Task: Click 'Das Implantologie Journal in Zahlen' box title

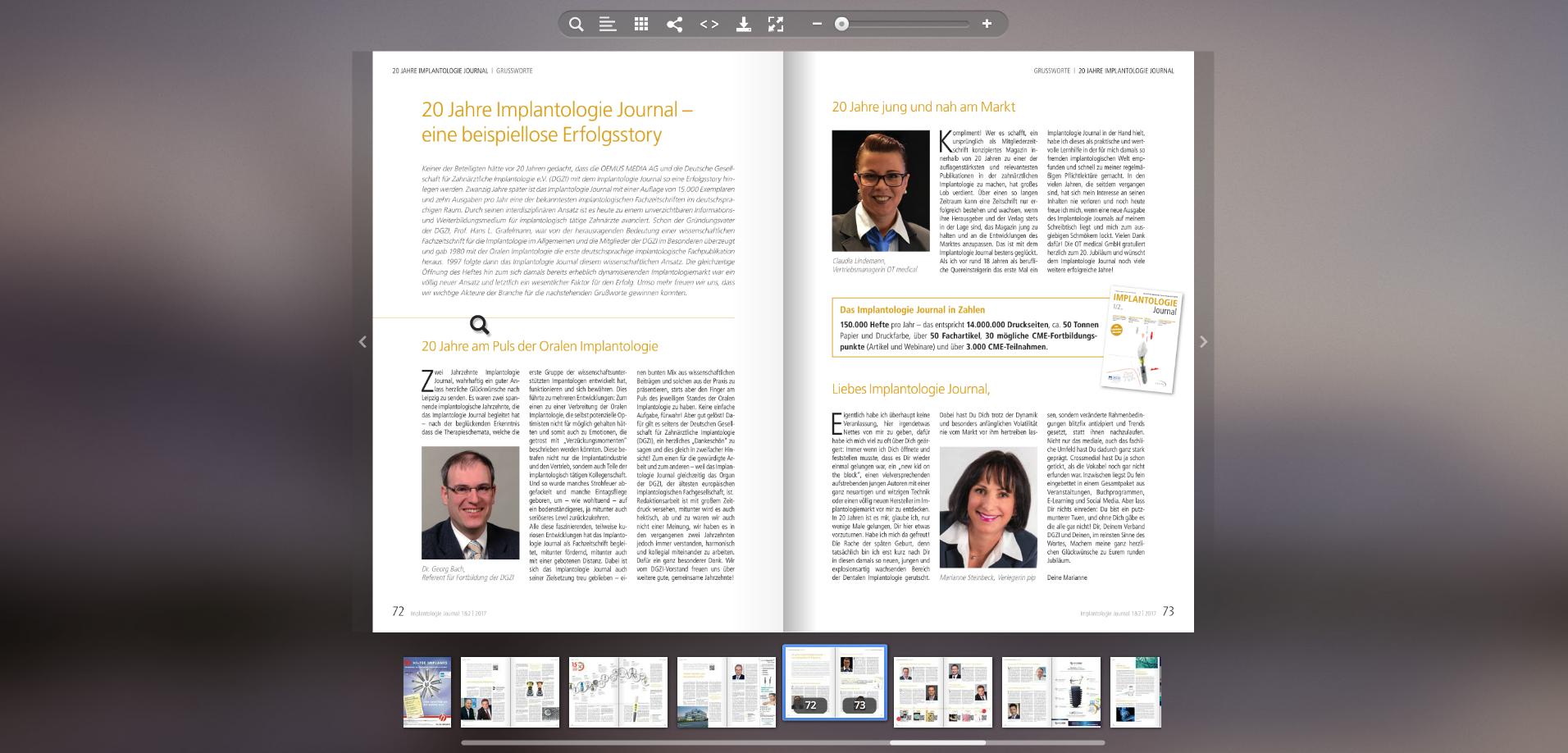Action: click(912, 310)
